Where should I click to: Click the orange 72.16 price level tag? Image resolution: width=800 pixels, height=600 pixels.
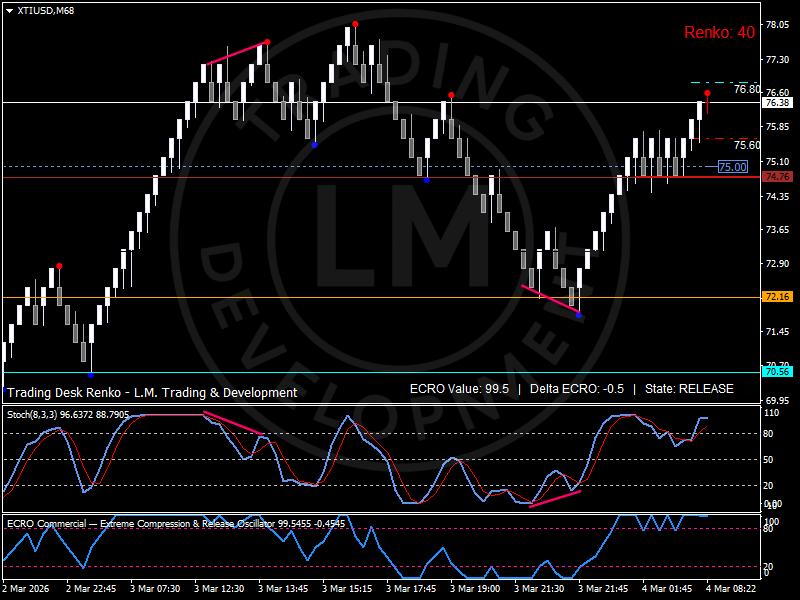tap(777, 297)
